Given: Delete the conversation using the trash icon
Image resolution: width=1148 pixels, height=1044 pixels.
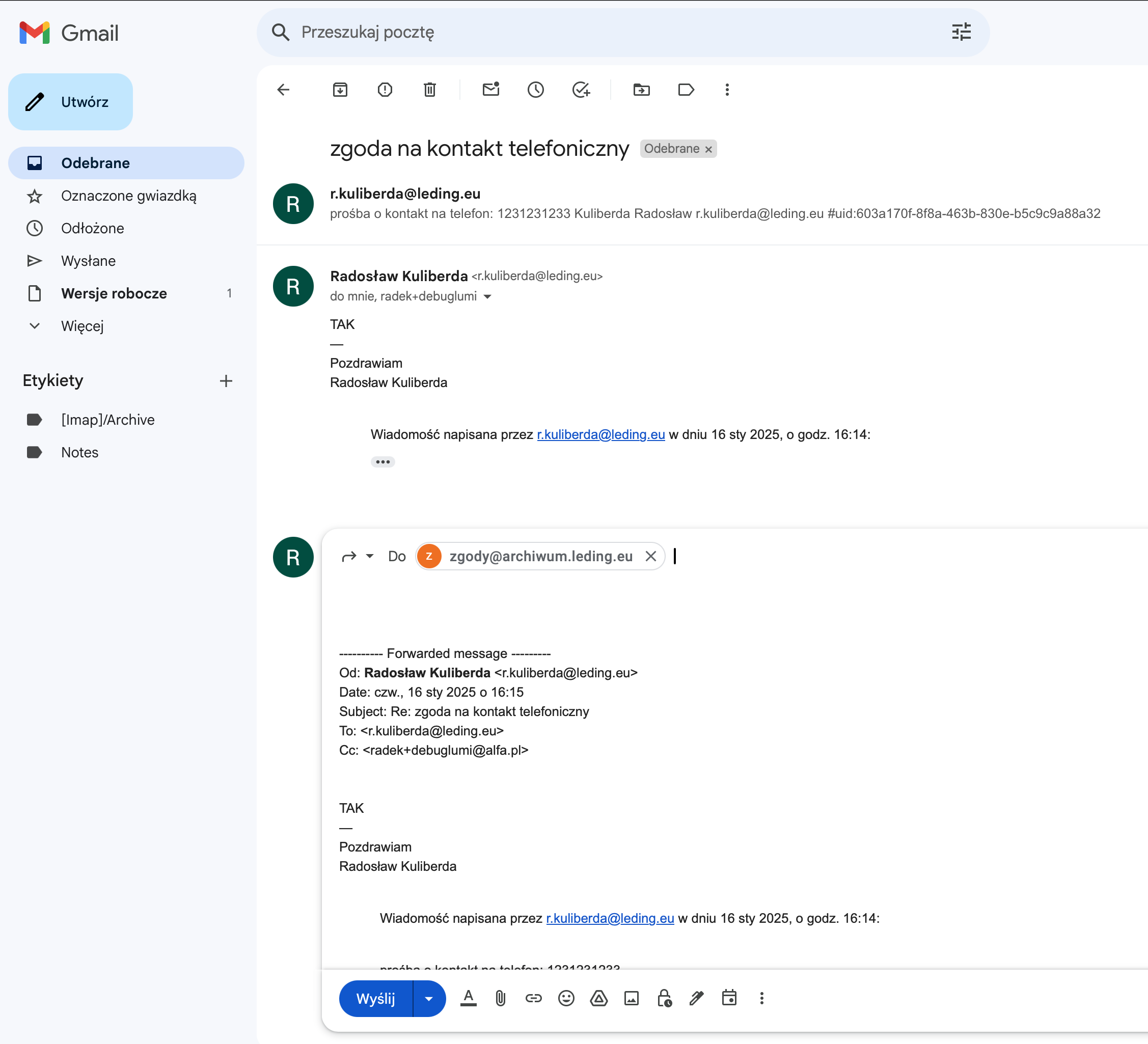Looking at the screenshot, I should [x=430, y=89].
